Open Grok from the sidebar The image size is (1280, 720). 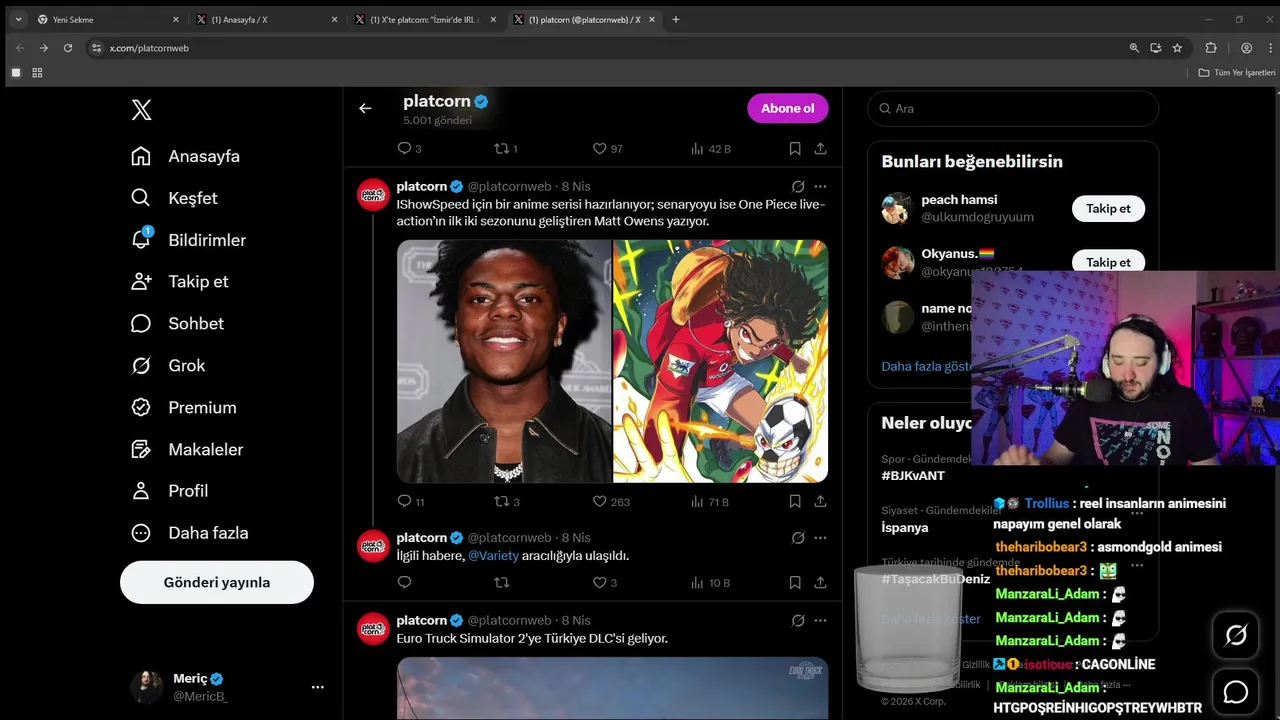tap(168, 365)
